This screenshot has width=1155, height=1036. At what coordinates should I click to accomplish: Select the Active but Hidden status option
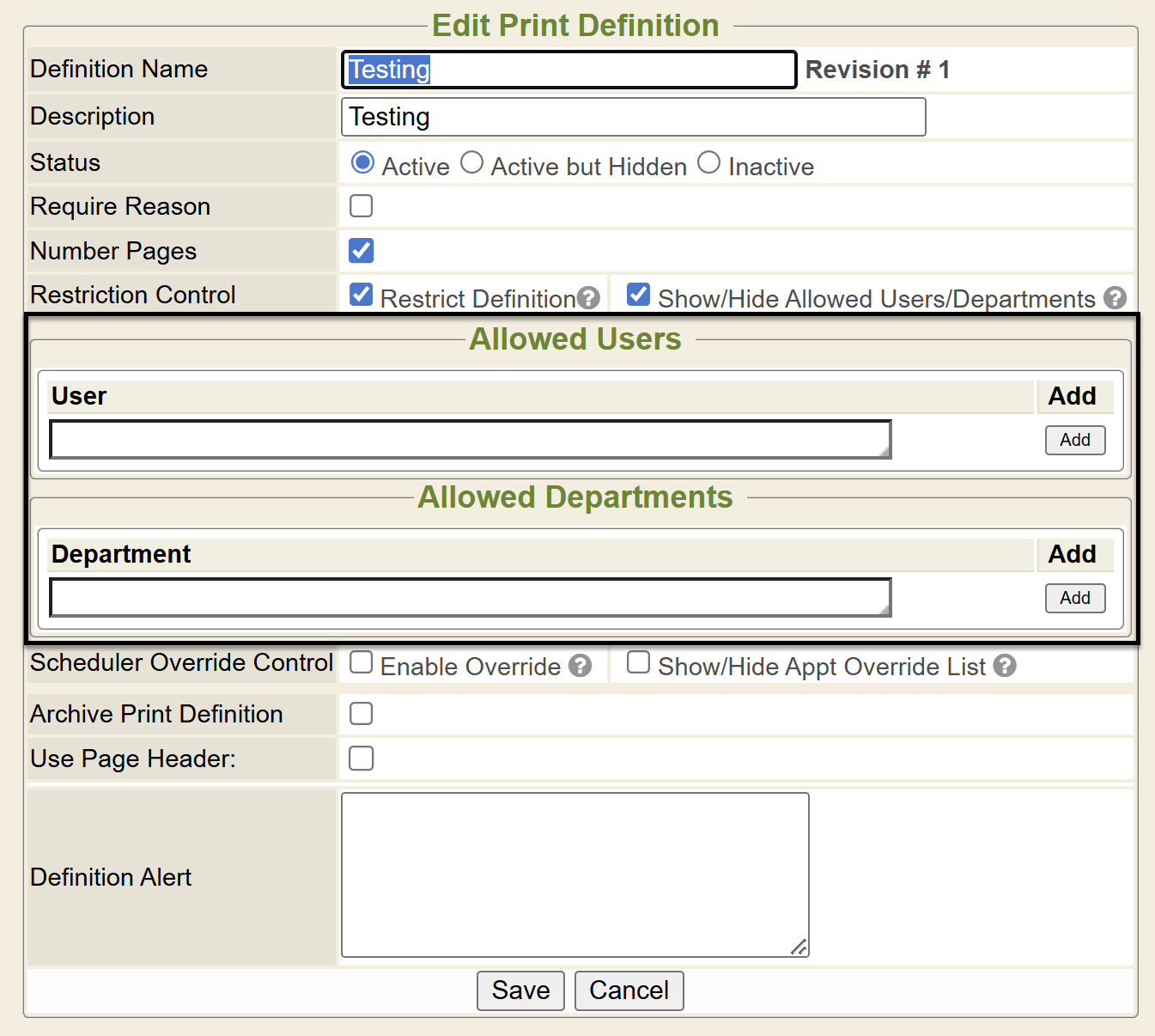pos(471,162)
